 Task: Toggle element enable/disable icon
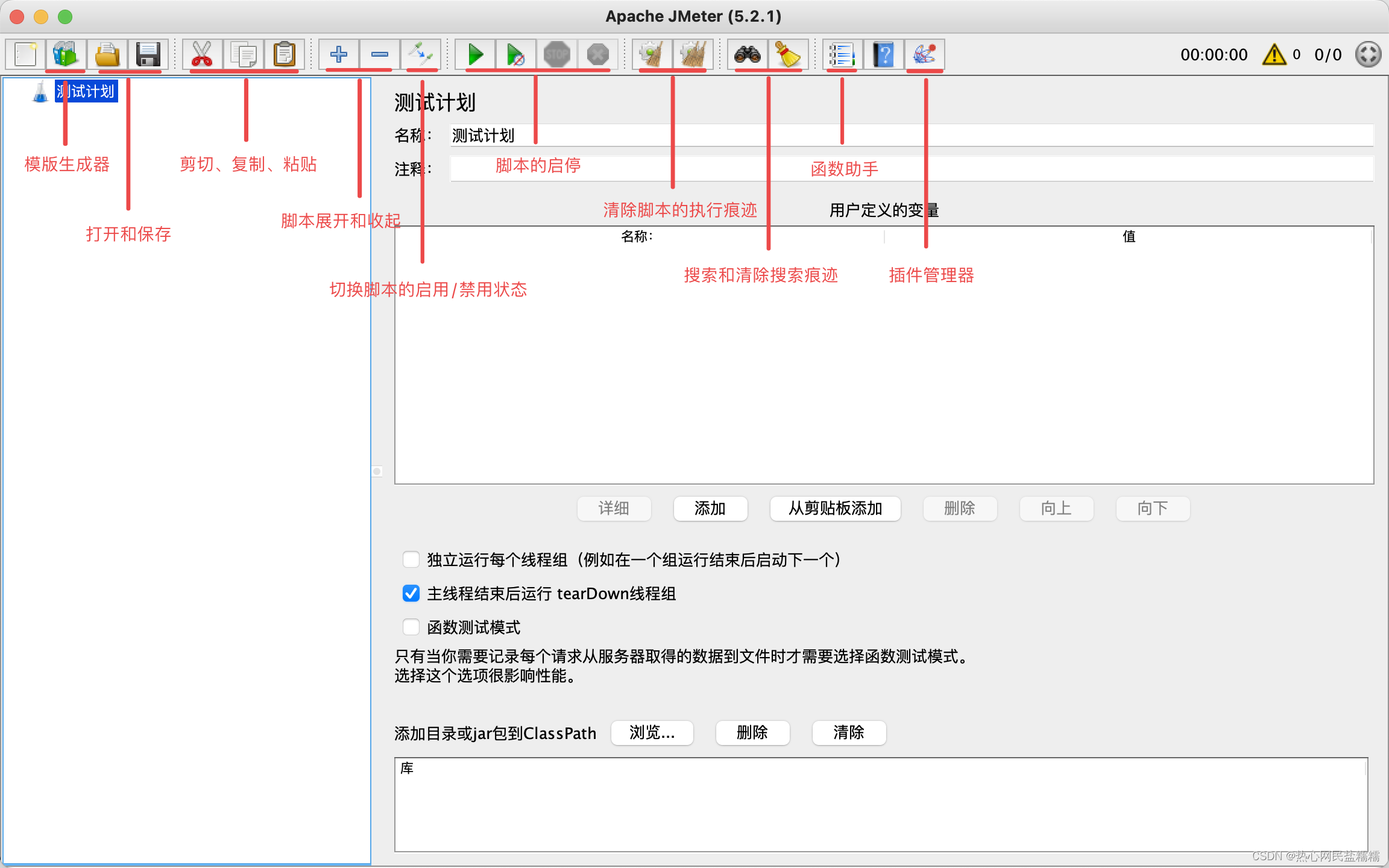(x=420, y=54)
